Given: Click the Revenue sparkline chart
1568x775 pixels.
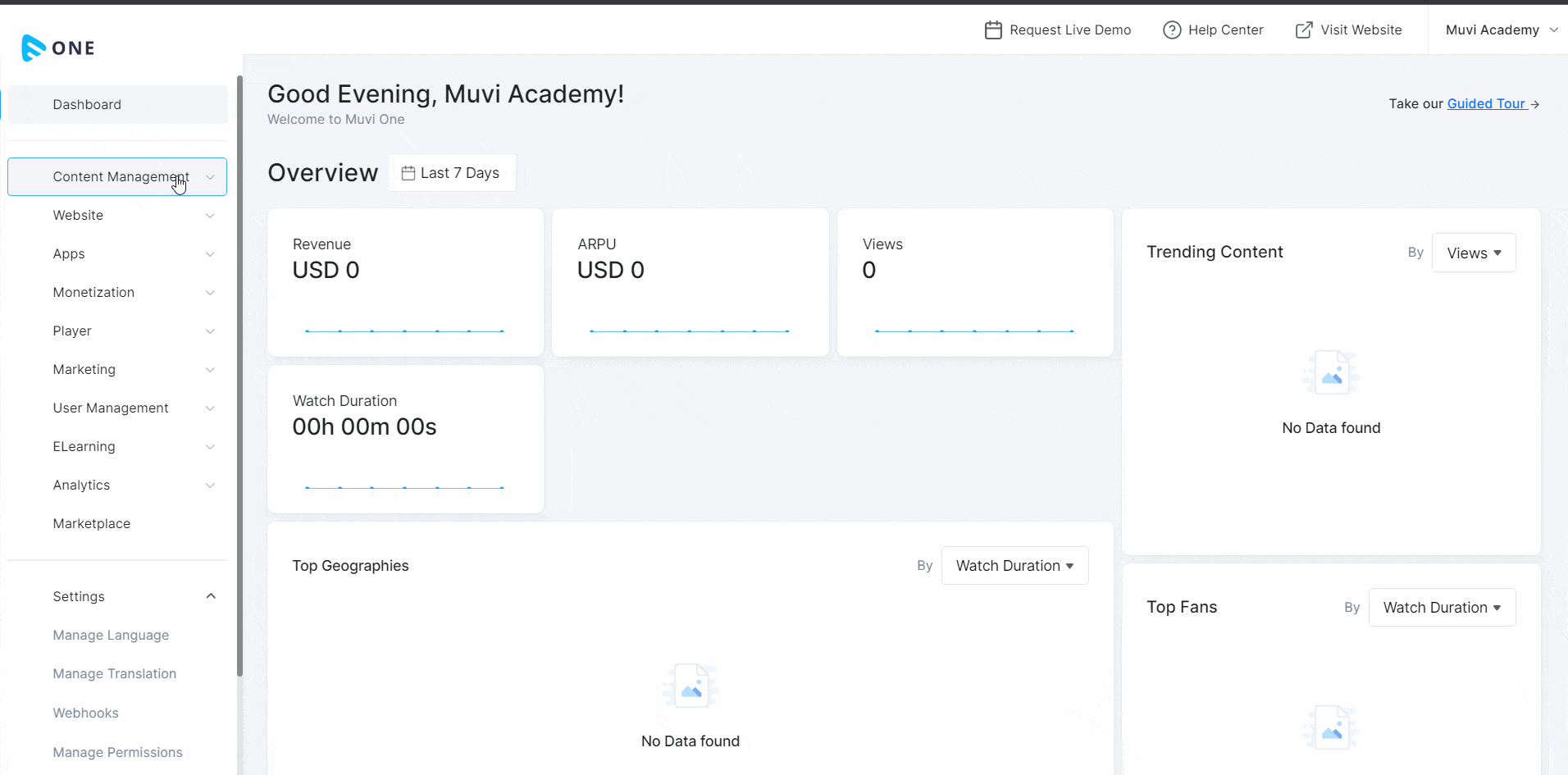Looking at the screenshot, I should click(x=404, y=331).
